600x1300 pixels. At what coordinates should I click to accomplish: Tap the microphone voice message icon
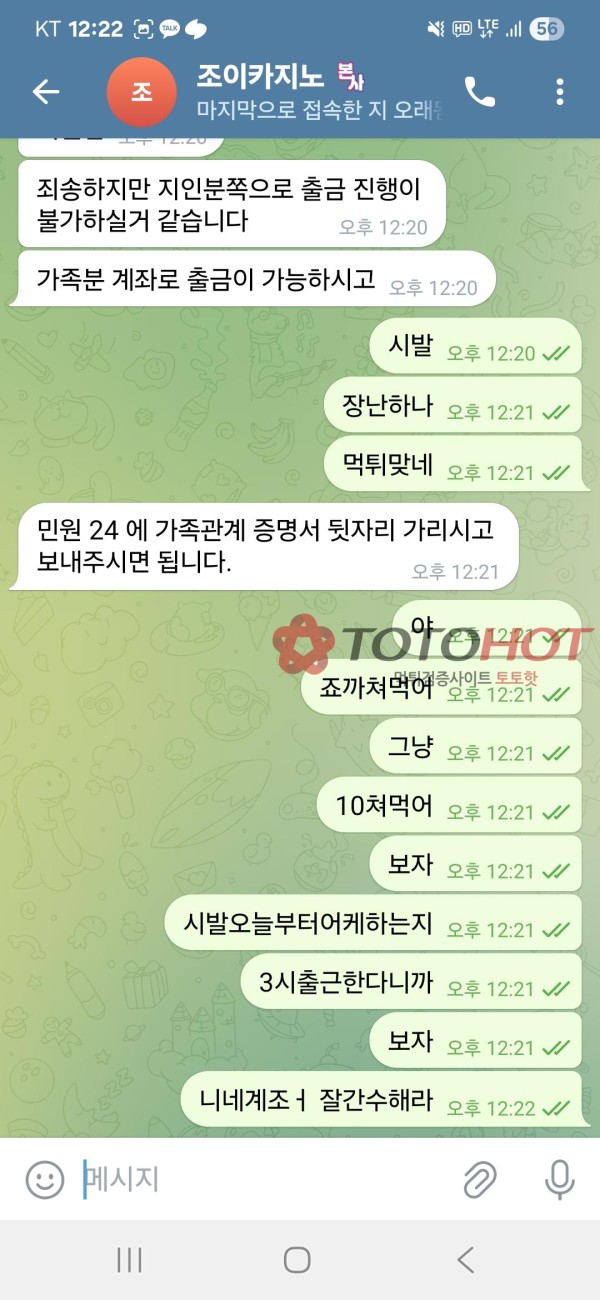click(x=559, y=1180)
